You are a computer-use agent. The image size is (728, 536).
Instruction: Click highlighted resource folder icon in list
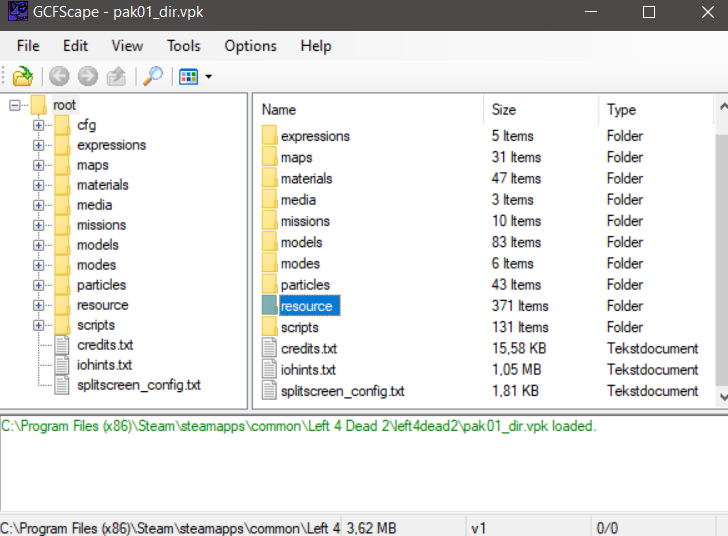click(269, 306)
